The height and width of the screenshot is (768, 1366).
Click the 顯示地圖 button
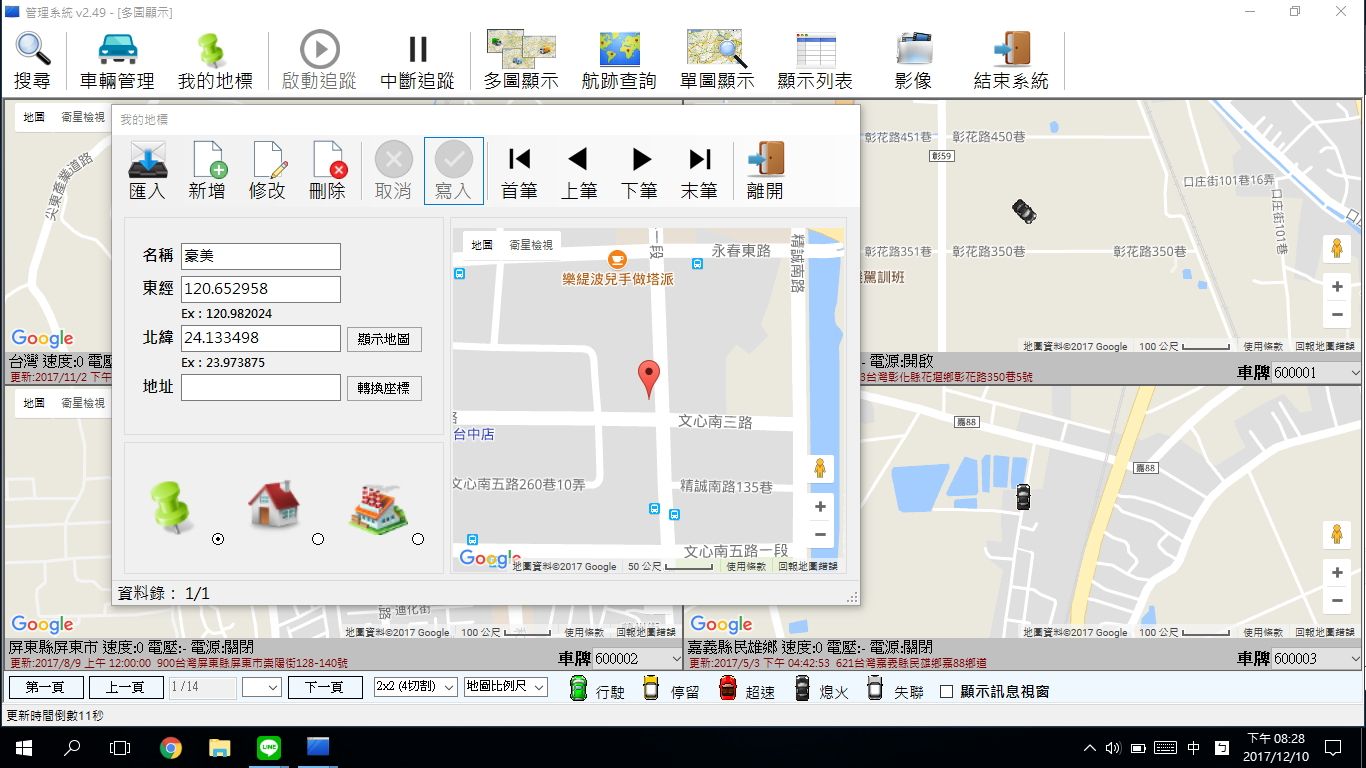coord(384,339)
